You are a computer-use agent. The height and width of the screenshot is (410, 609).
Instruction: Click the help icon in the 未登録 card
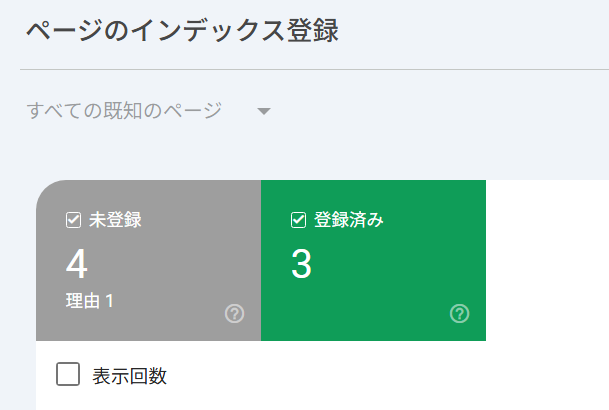click(235, 315)
